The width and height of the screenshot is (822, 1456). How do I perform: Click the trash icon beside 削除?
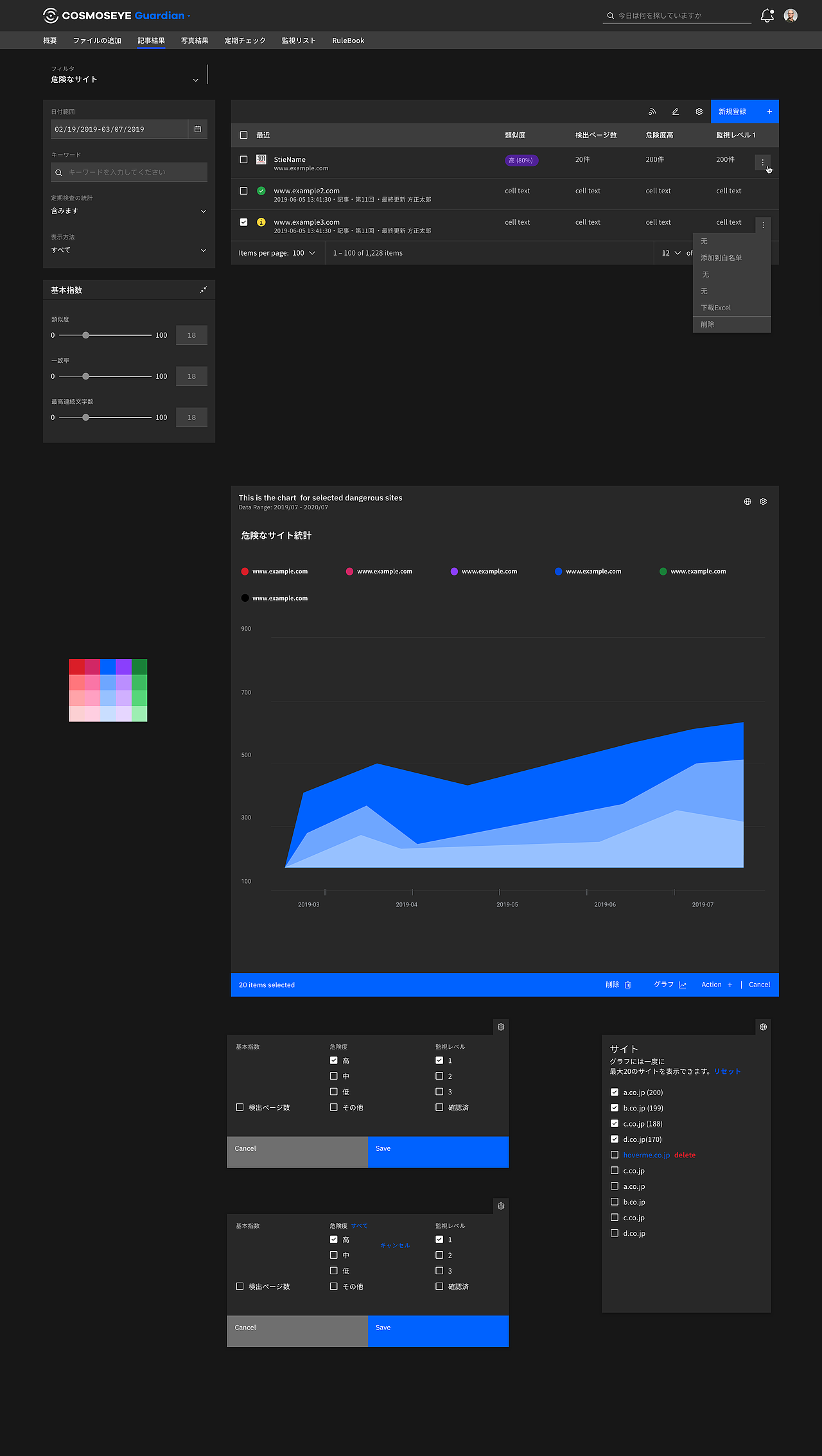click(628, 985)
